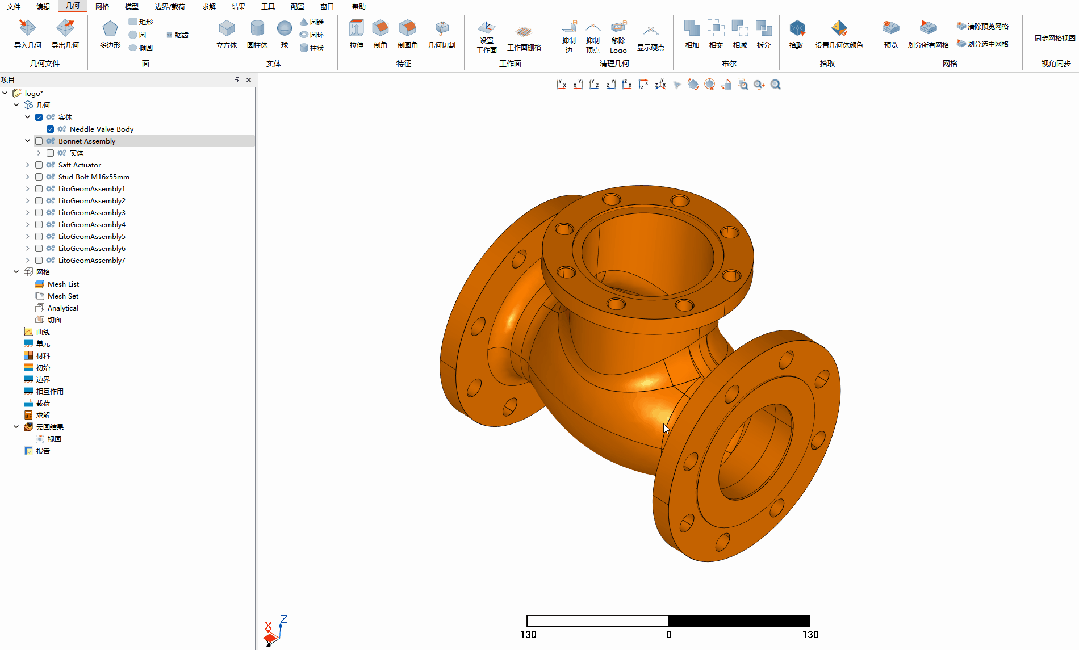
Task: Click the Boolean split icon
Action: 764,28
